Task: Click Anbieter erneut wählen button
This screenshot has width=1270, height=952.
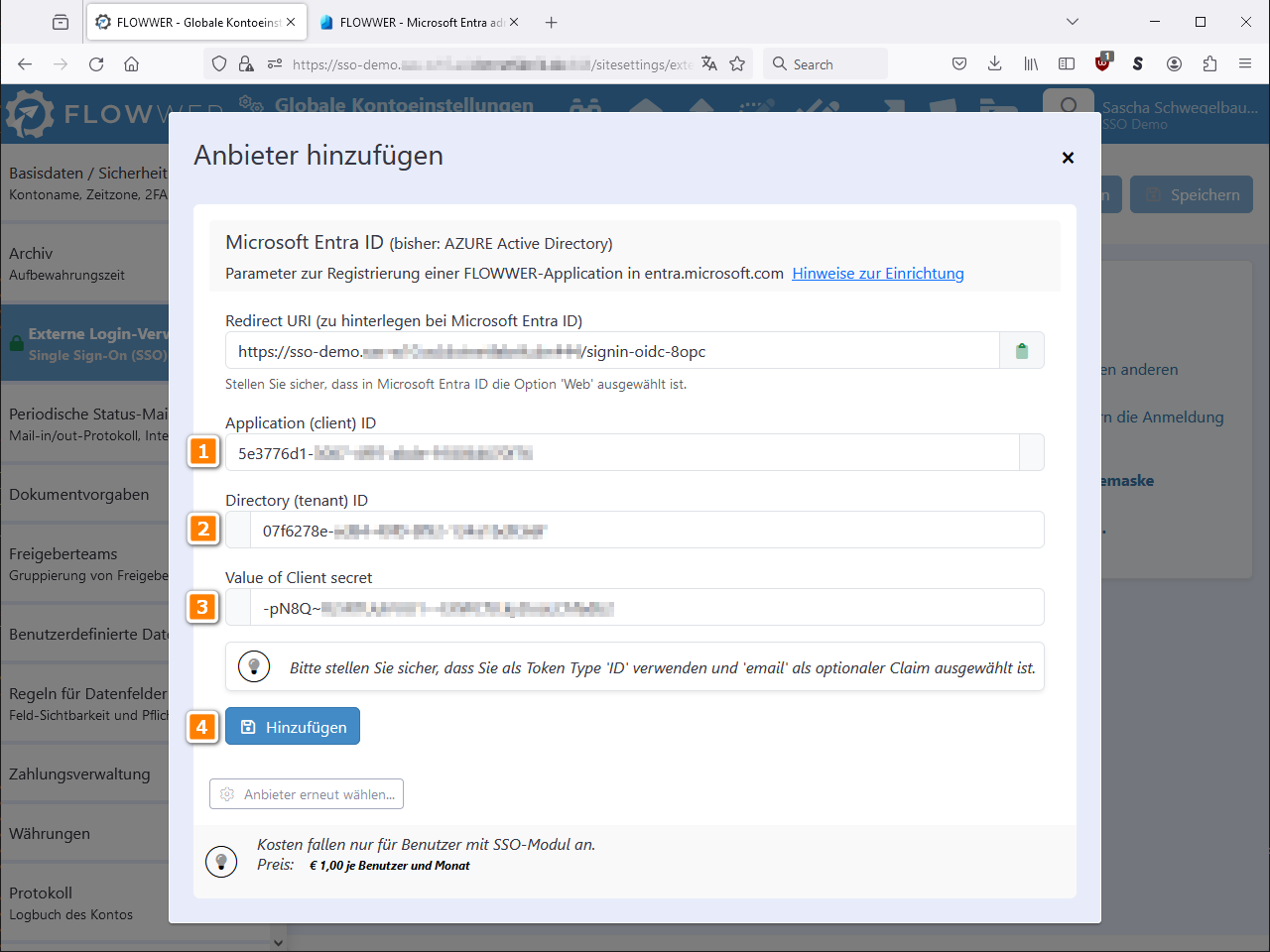Action: 307,794
